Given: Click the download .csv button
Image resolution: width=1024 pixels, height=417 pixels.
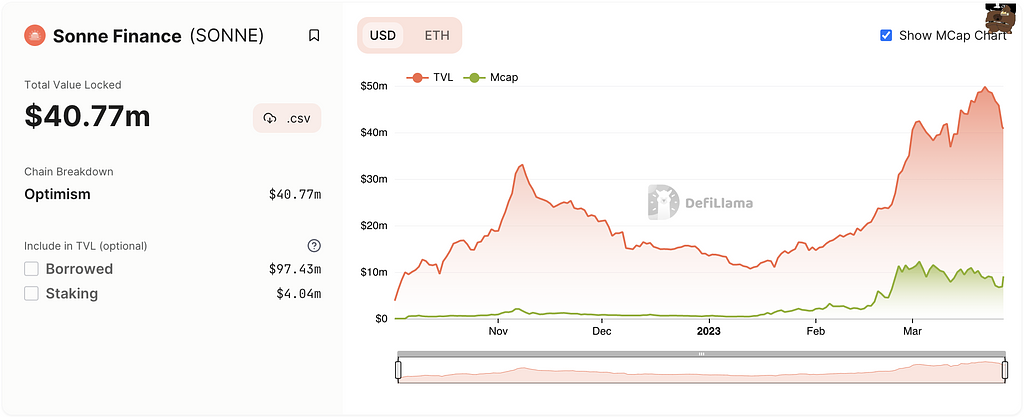Looking at the screenshot, I should click(287, 118).
